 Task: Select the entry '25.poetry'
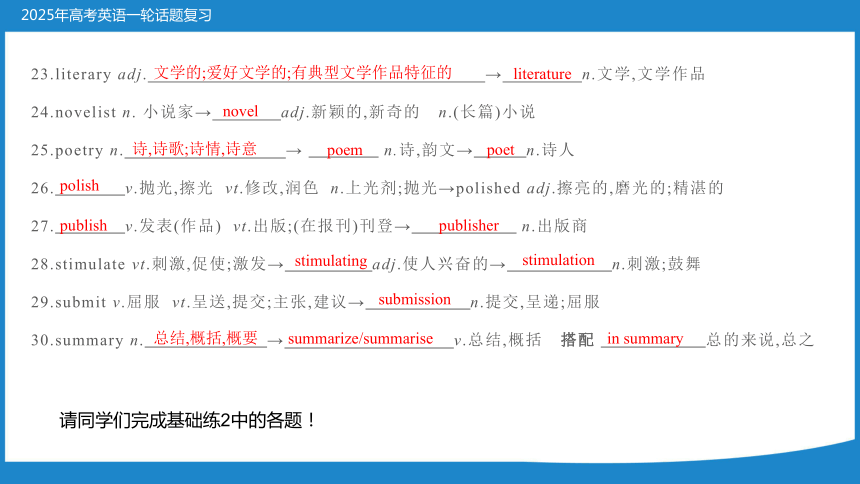point(67,150)
